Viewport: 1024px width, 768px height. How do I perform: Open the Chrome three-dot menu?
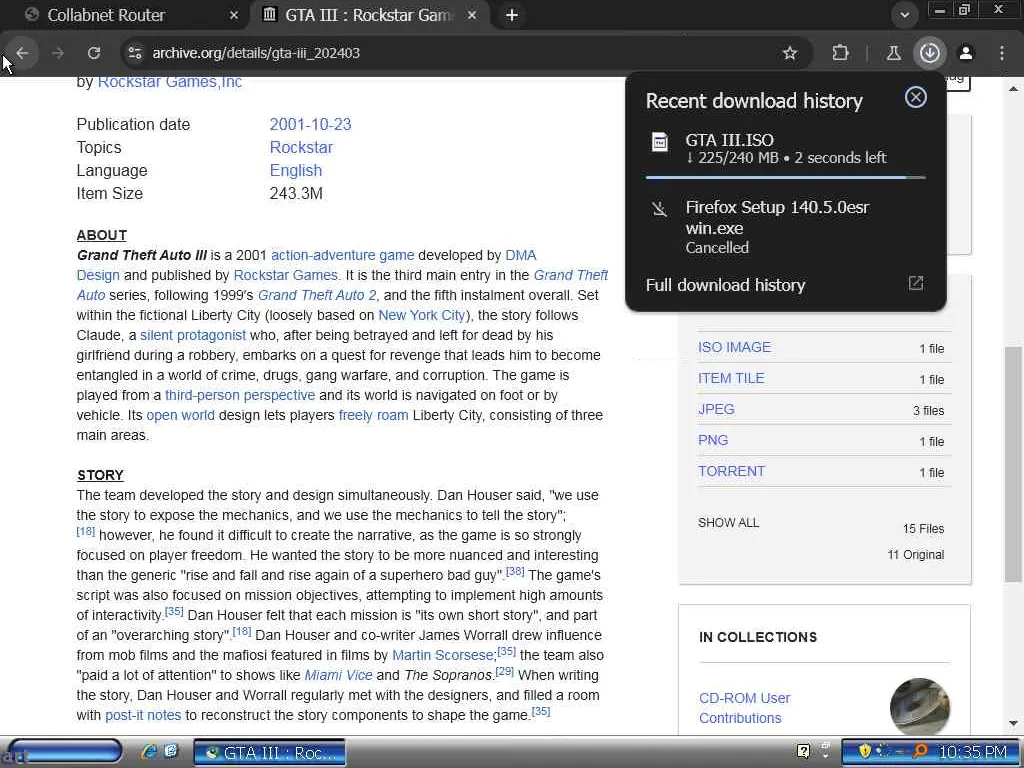coord(1002,53)
